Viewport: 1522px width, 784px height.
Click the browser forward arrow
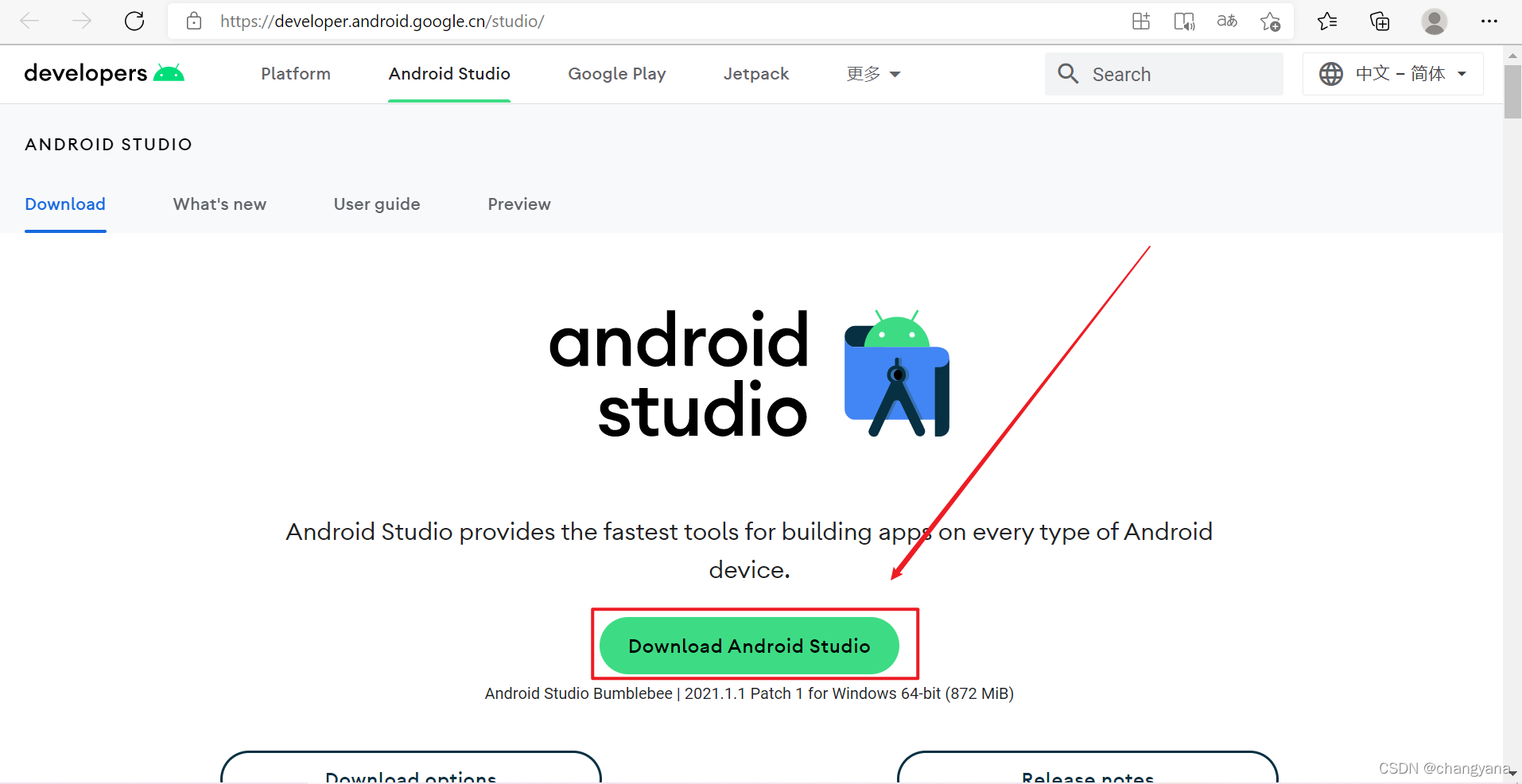(x=82, y=21)
